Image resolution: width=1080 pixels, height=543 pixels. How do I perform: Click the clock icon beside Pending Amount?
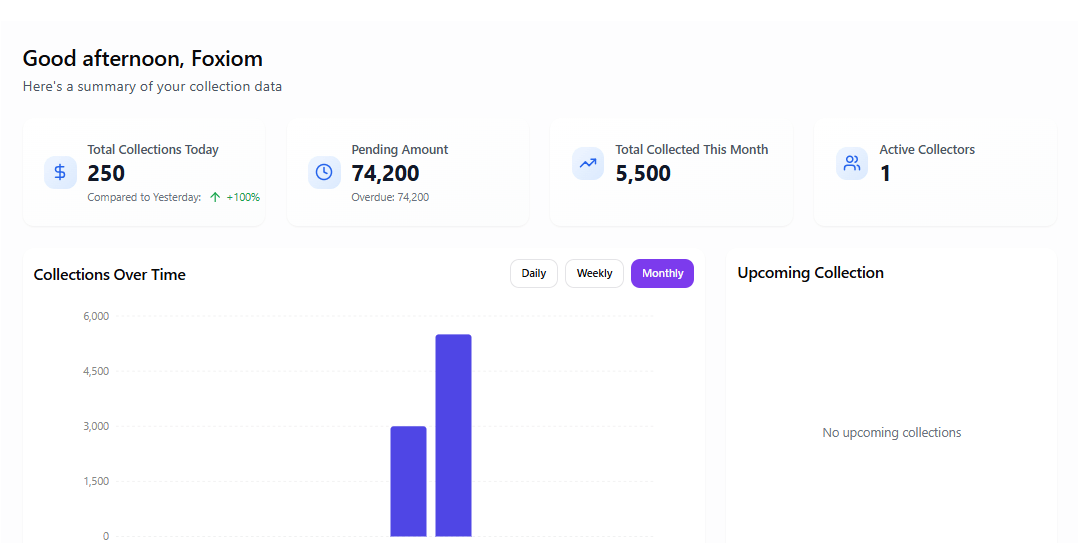[x=324, y=172]
